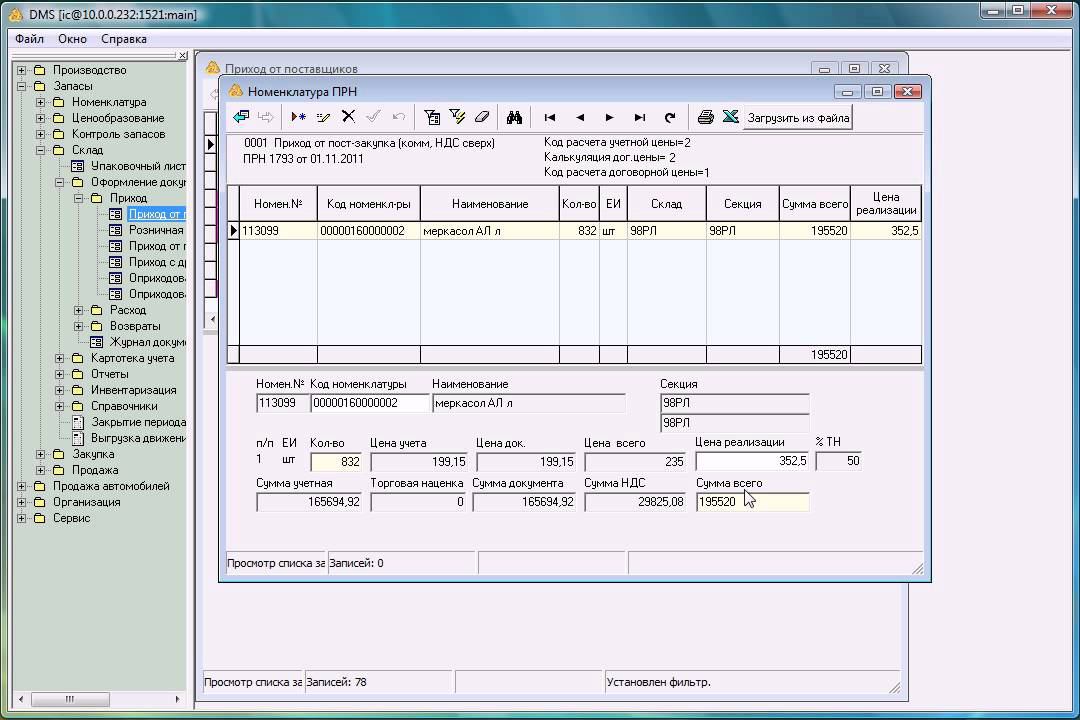Click the Сумма всего field with 195520
This screenshot has height=720, width=1080.
(752, 502)
